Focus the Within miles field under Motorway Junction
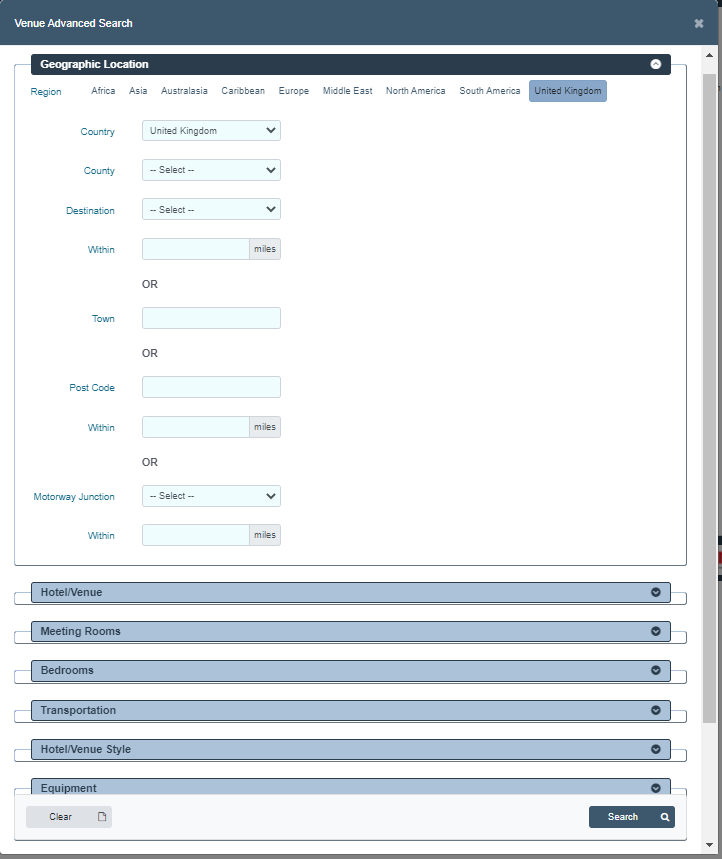 coord(196,535)
